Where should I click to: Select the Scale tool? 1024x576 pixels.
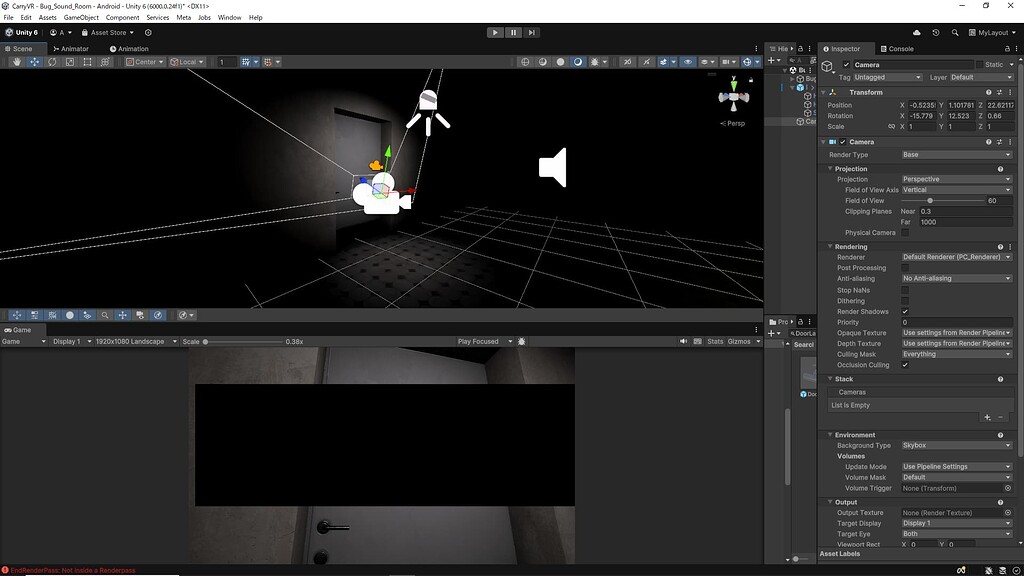pos(68,61)
